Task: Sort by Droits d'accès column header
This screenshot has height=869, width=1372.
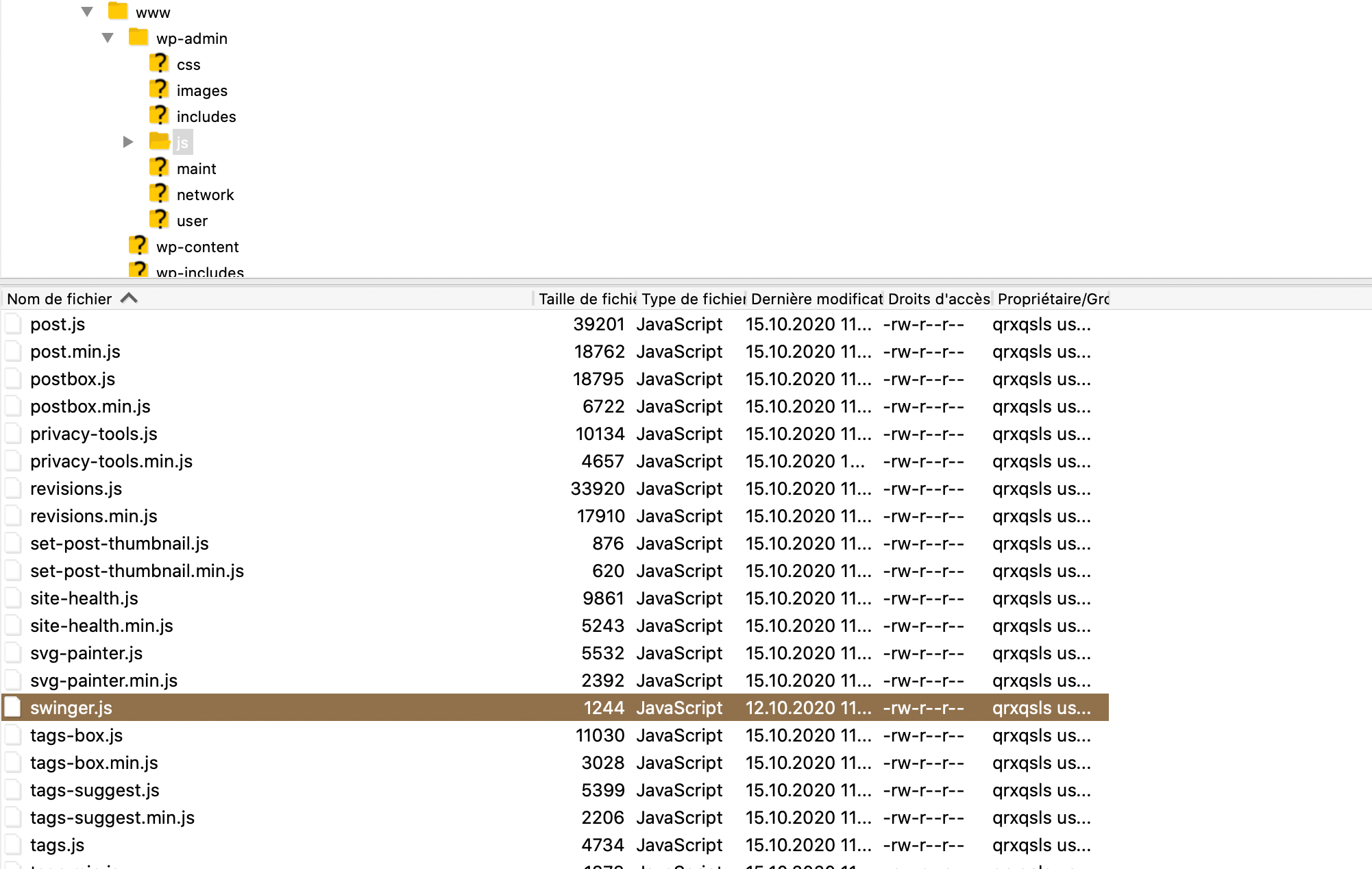Action: tap(938, 299)
